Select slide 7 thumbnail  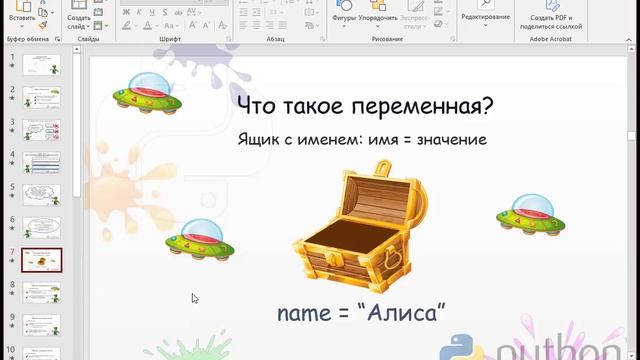pyautogui.click(x=42, y=260)
